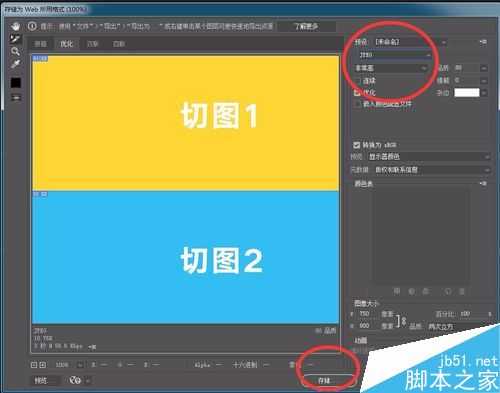Open the Preset (预设) dropdown
This screenshot has width=500, height=393.
[410, 42]
